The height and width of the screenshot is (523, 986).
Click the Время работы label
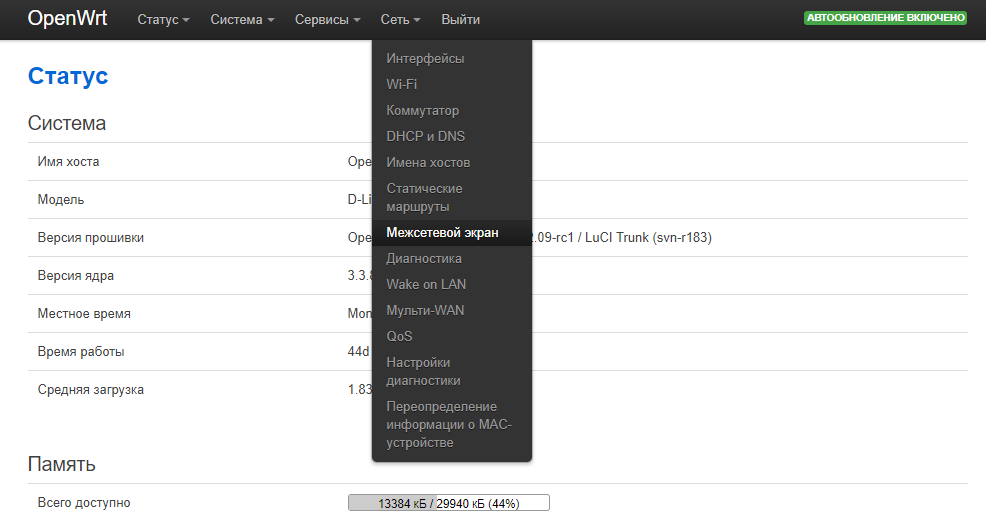(x=80, y=351)
